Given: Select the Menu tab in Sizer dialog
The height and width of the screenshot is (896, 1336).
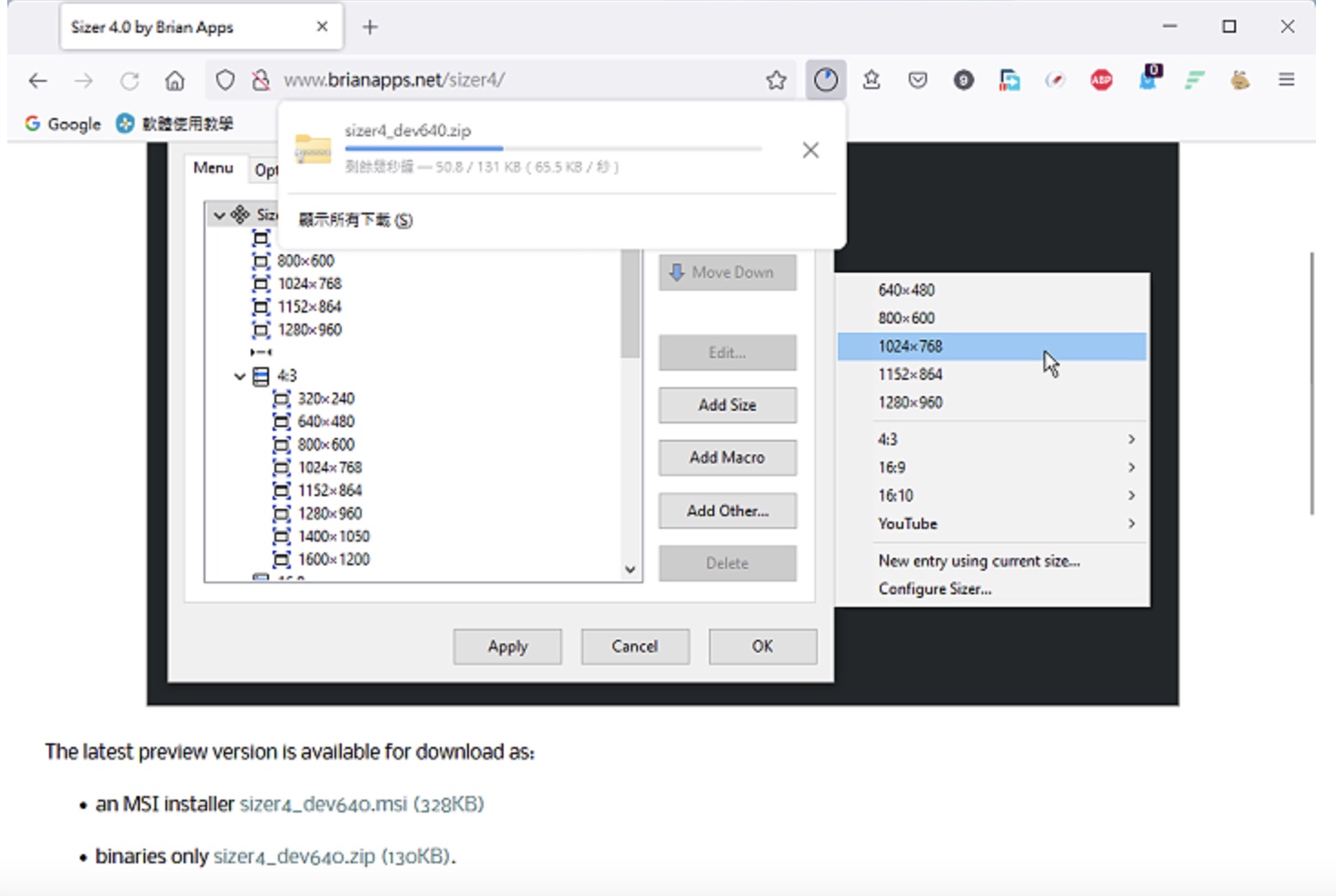Looking at the screenshot, I should [x=214, y=168].
